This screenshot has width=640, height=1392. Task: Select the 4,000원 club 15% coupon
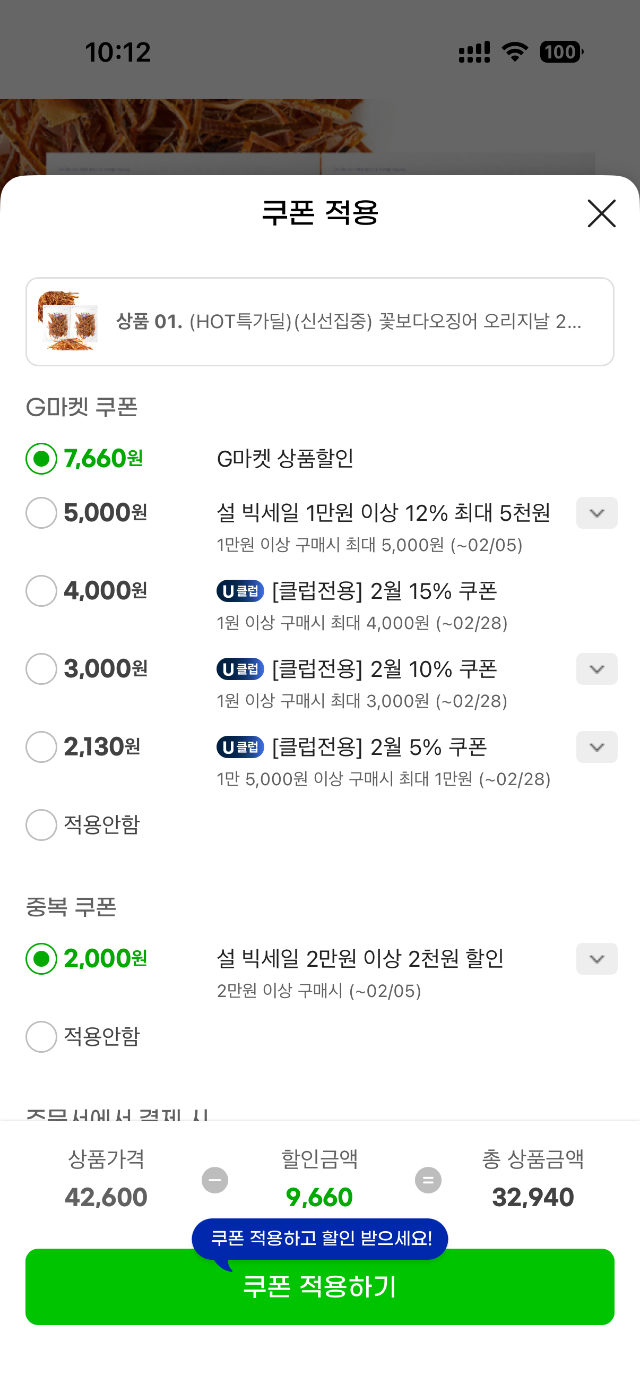[41, 591]
